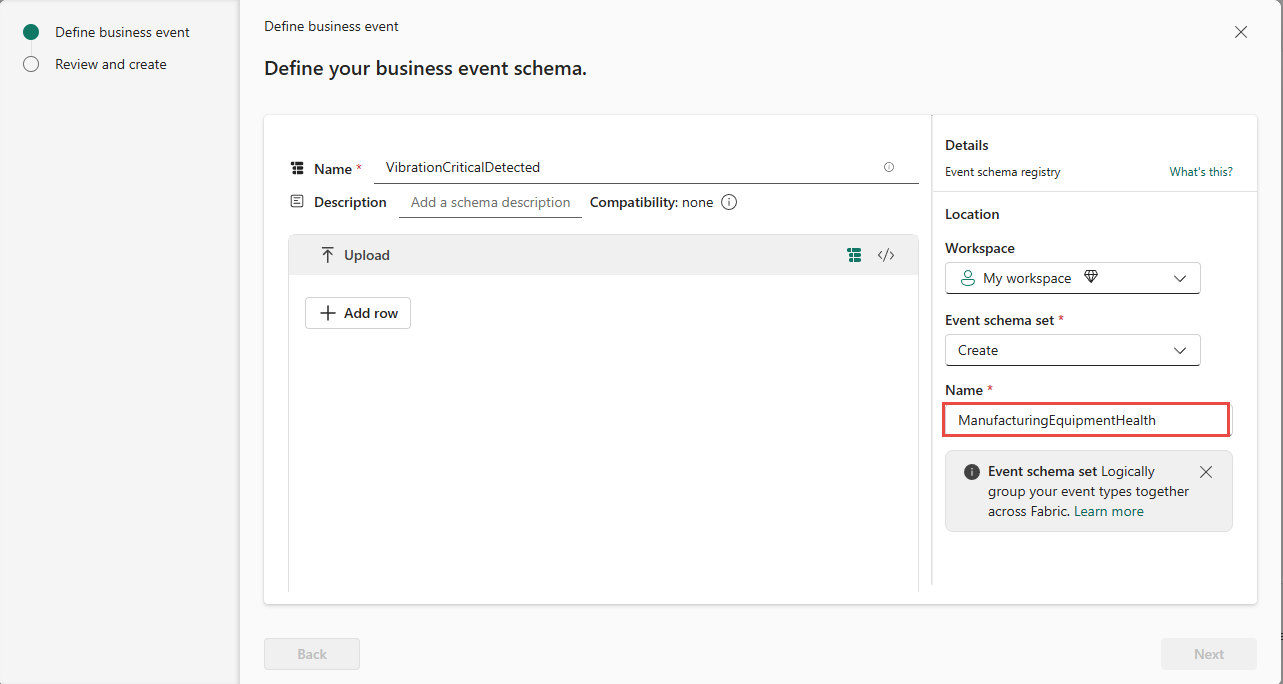Open the What's this? link

point(1201,172)
